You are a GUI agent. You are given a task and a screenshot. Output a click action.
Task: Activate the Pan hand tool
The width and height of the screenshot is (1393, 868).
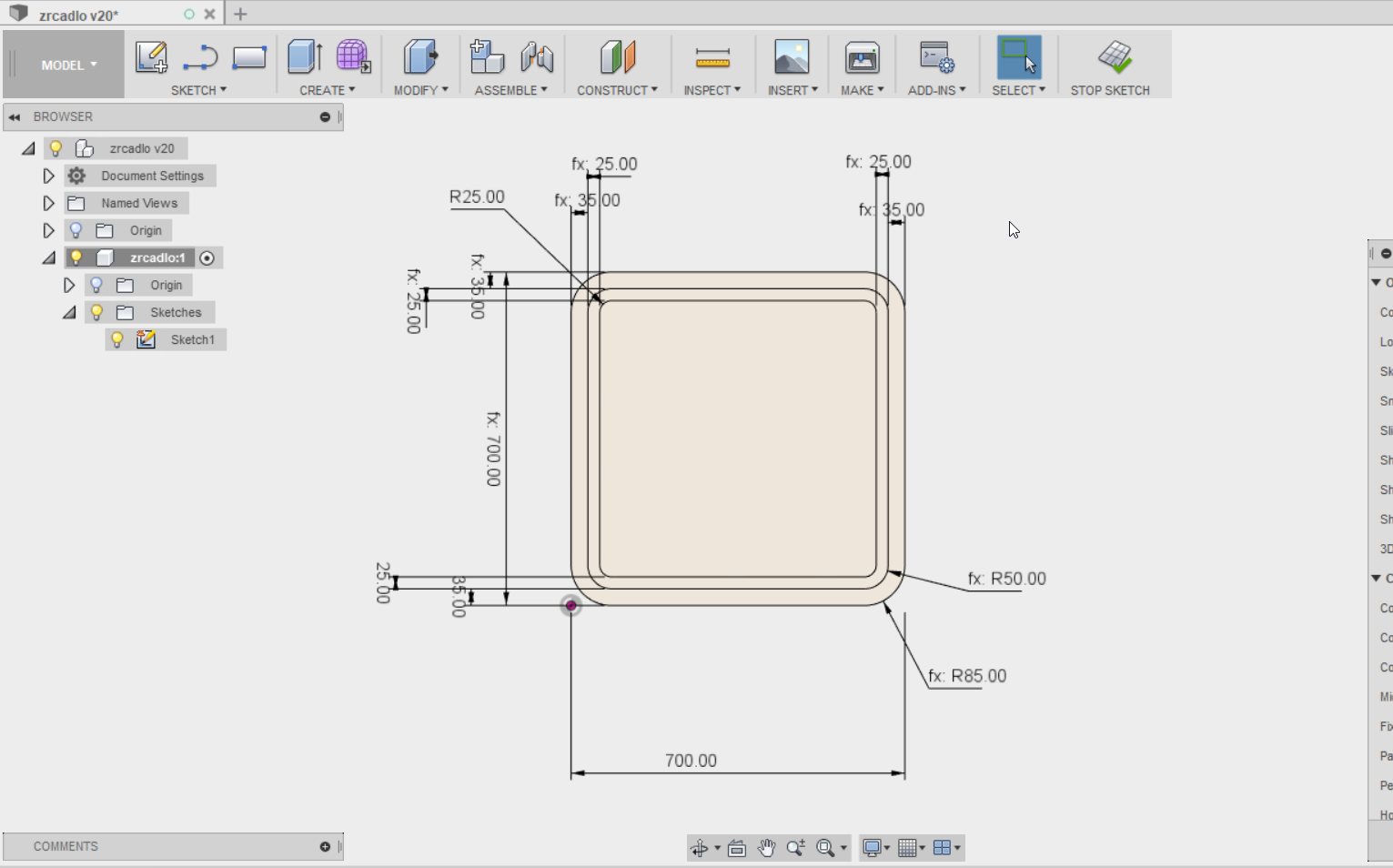(767, 848)
